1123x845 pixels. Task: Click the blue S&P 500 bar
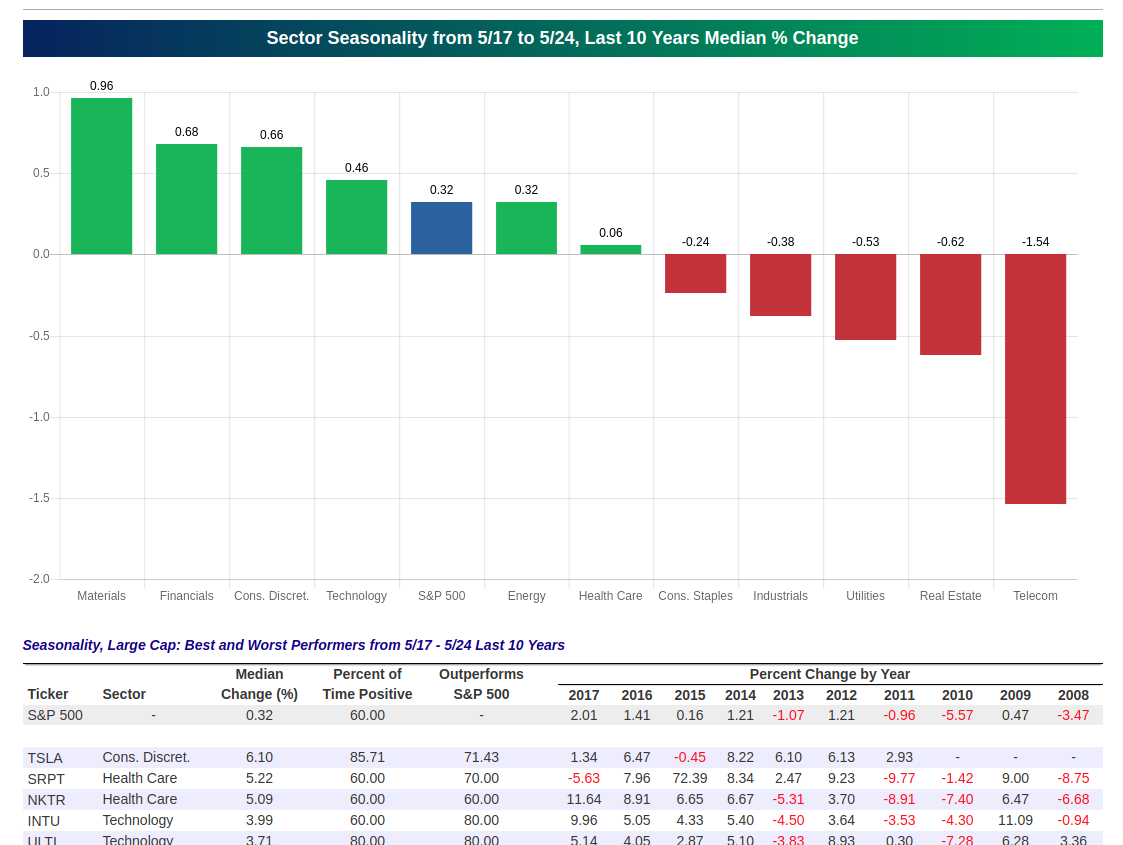click(441, 228)
